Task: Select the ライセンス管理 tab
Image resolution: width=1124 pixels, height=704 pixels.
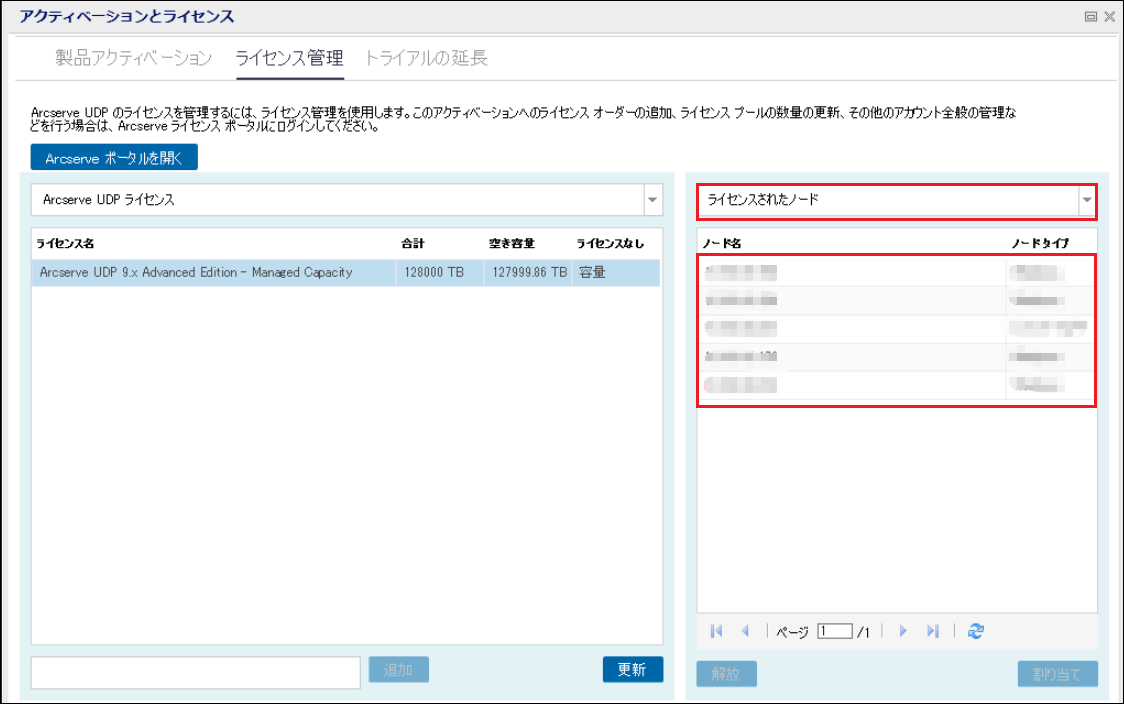Action: click(x=289, y=58)
